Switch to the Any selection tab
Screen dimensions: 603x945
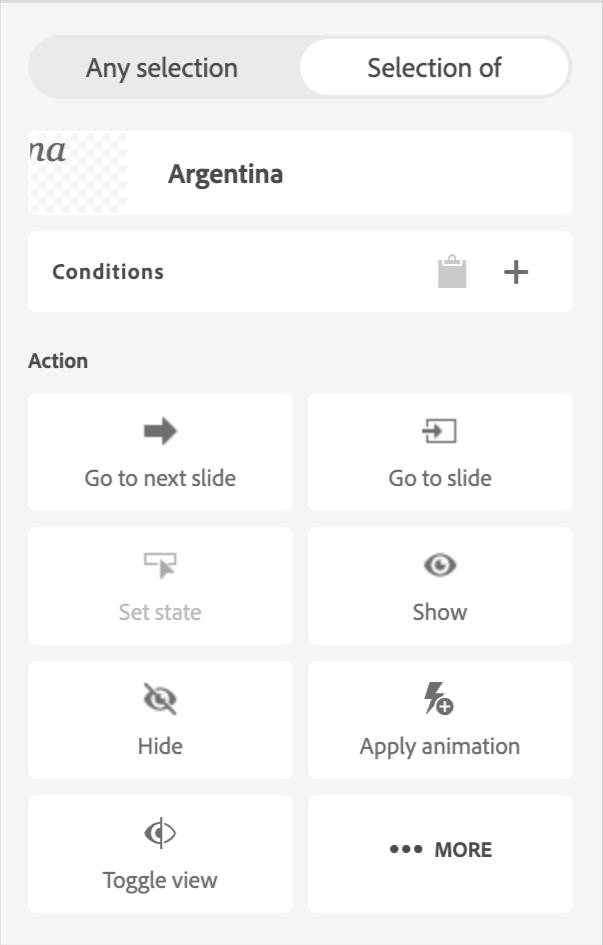point(162,68)
